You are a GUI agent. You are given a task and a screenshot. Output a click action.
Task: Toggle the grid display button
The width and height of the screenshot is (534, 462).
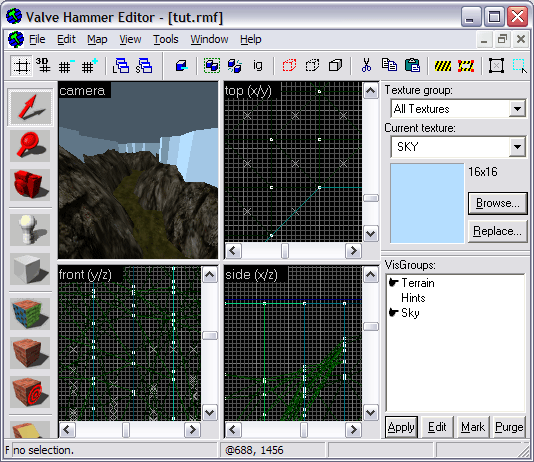pos(21,65)
